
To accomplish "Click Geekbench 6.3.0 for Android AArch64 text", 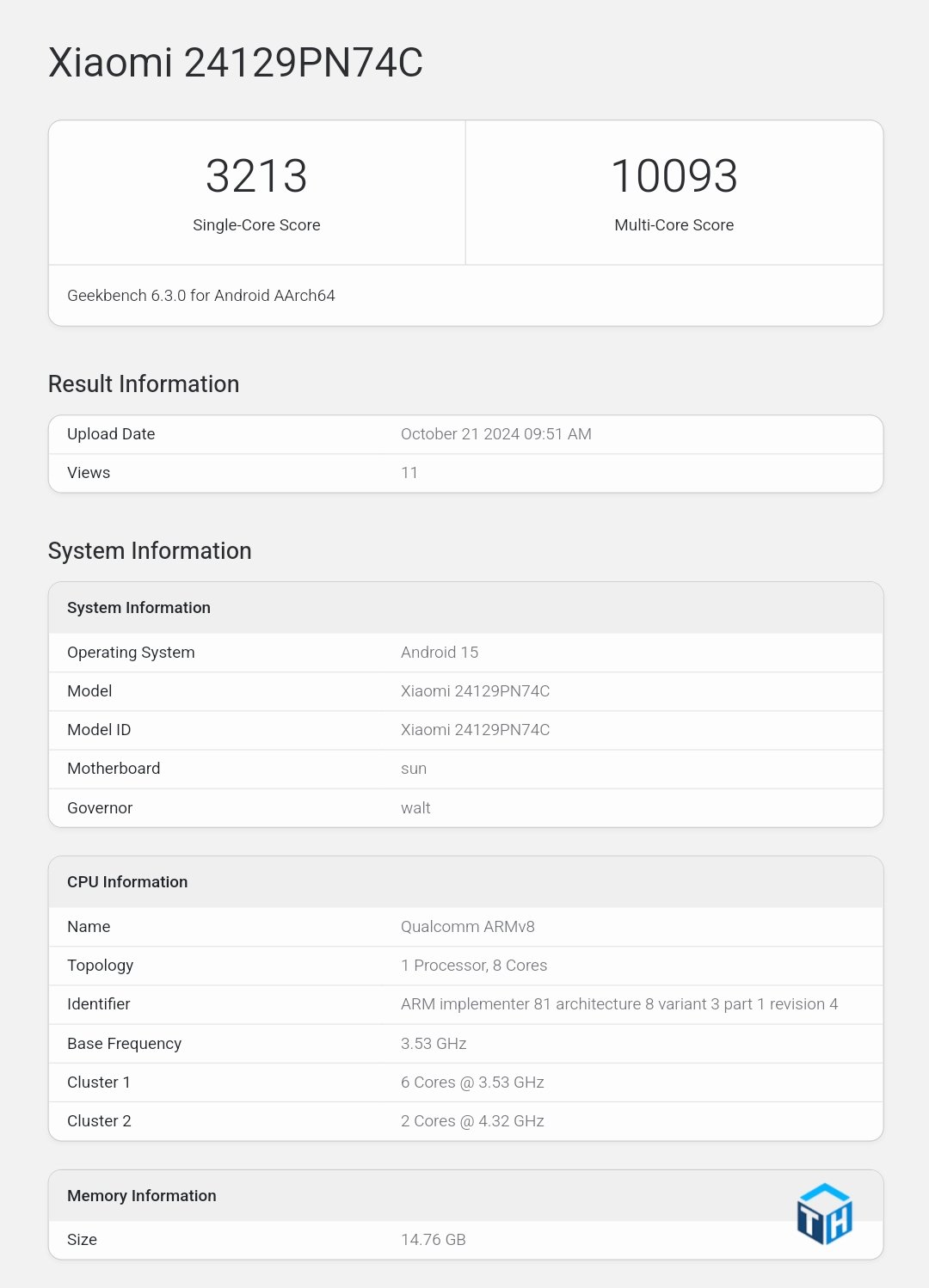I will click(x=201, y=296).
